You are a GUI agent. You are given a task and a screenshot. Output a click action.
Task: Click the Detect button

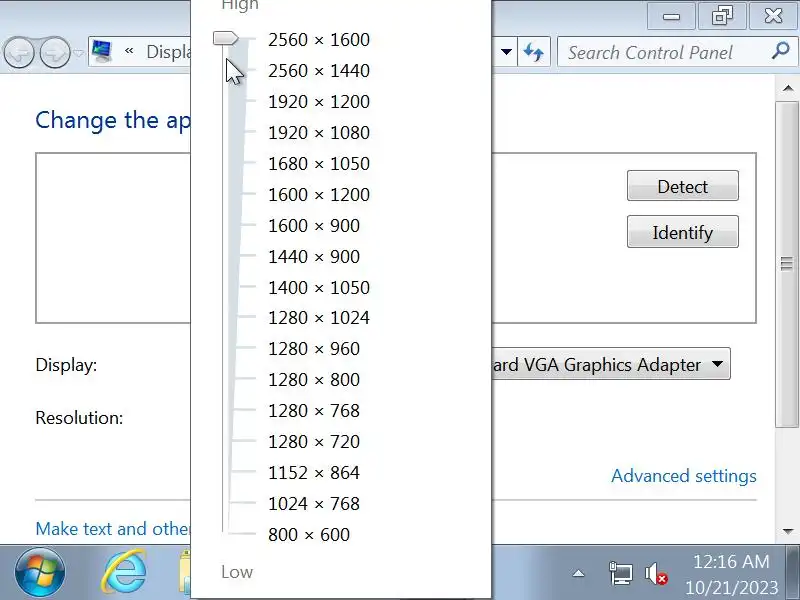point(683,186)
